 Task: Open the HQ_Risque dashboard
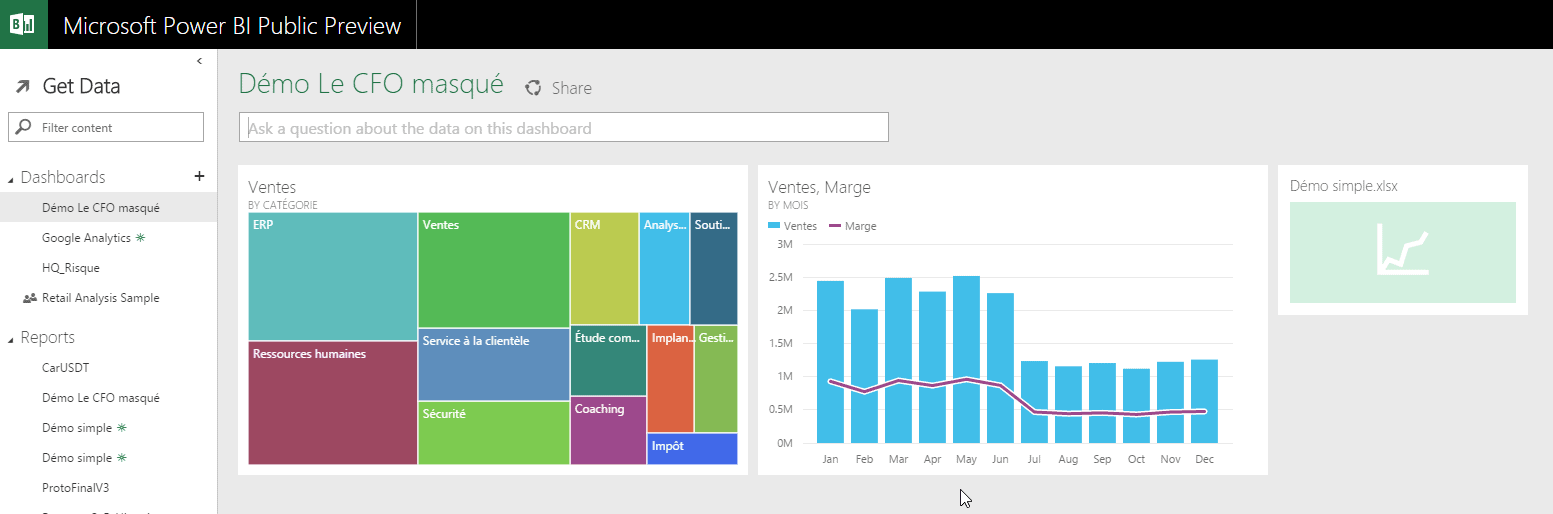(x=70, y=268)
